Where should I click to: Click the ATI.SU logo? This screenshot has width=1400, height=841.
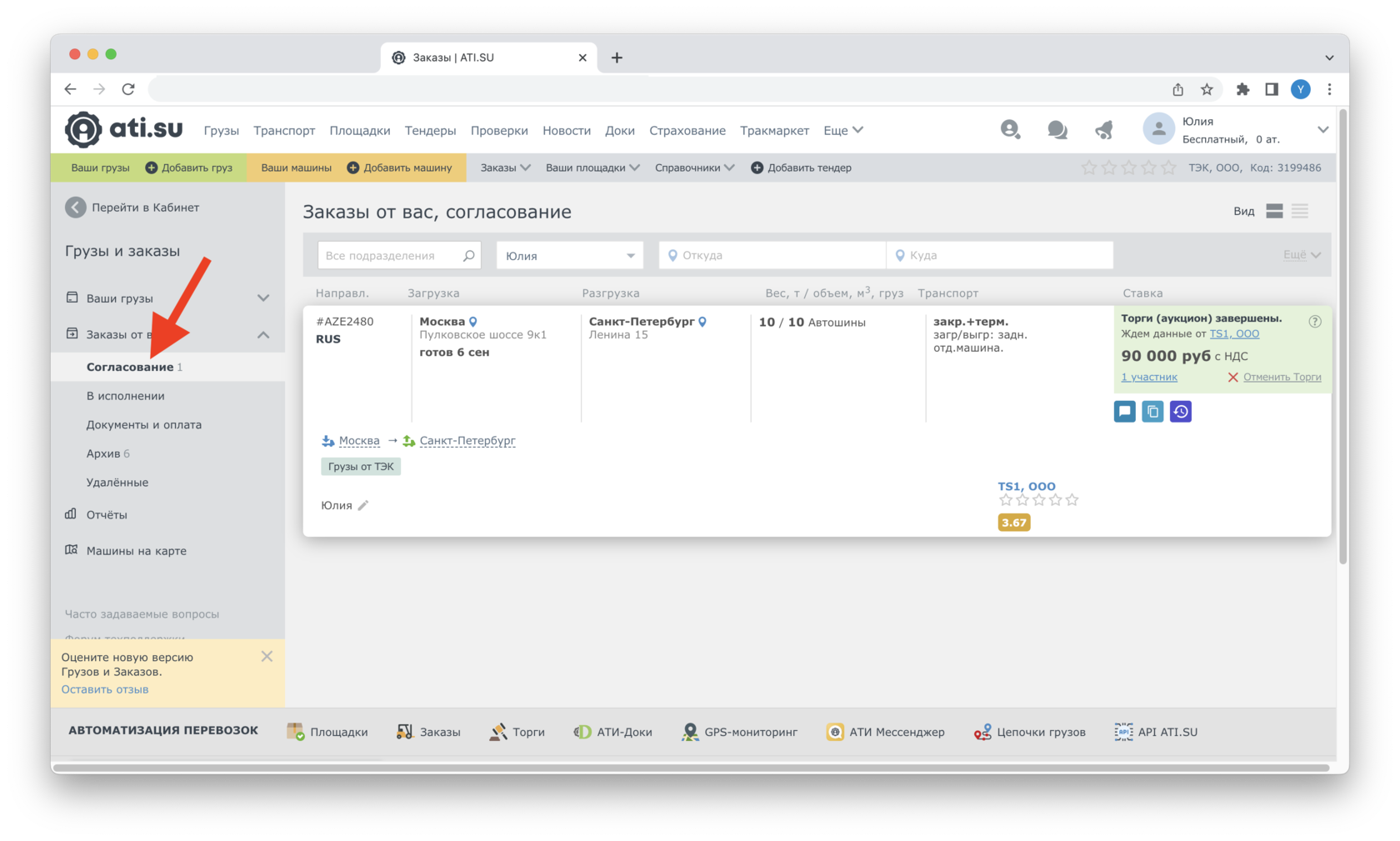(124, 129)
